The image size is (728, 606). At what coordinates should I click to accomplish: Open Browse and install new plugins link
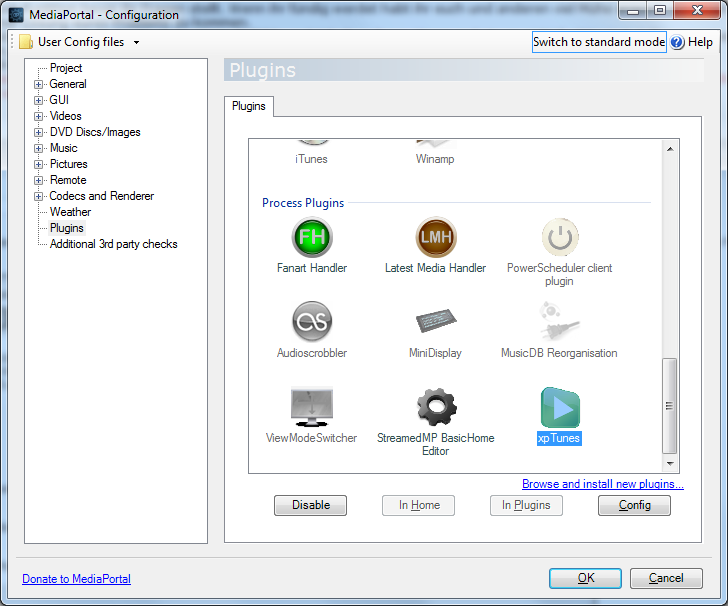603,484
